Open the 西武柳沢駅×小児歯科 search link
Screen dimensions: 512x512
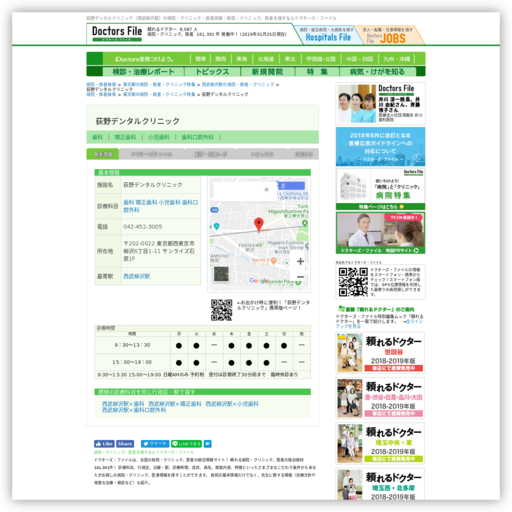point(232,404)
